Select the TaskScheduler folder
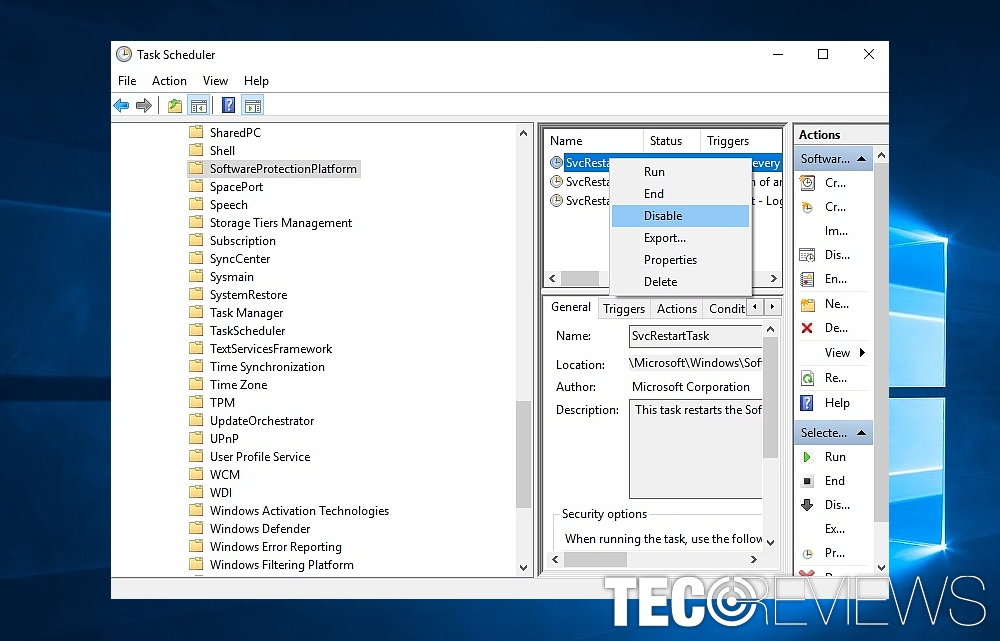Screen dimensions: 1000x641 pyautogui.click(x=247, y=331)
